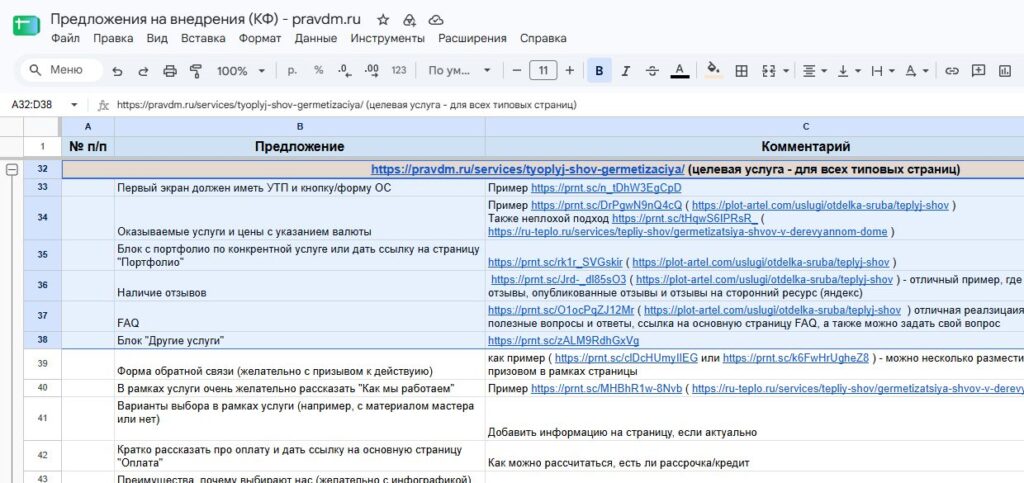
Task: Toggle strikethrough formatting
Action: click(x=652, y=70)
